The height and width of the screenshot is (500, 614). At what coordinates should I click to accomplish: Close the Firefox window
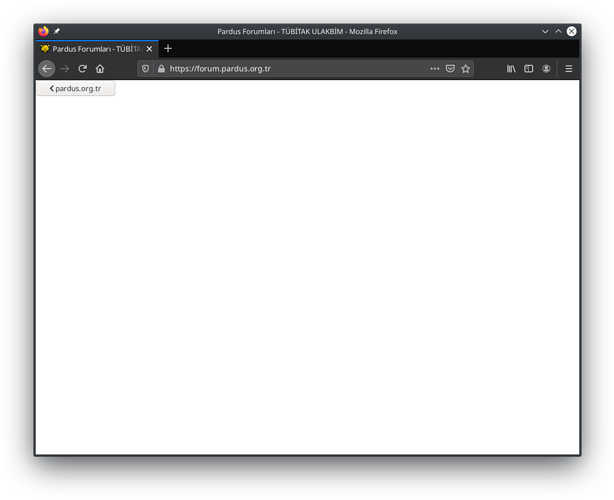coord(572,31)
